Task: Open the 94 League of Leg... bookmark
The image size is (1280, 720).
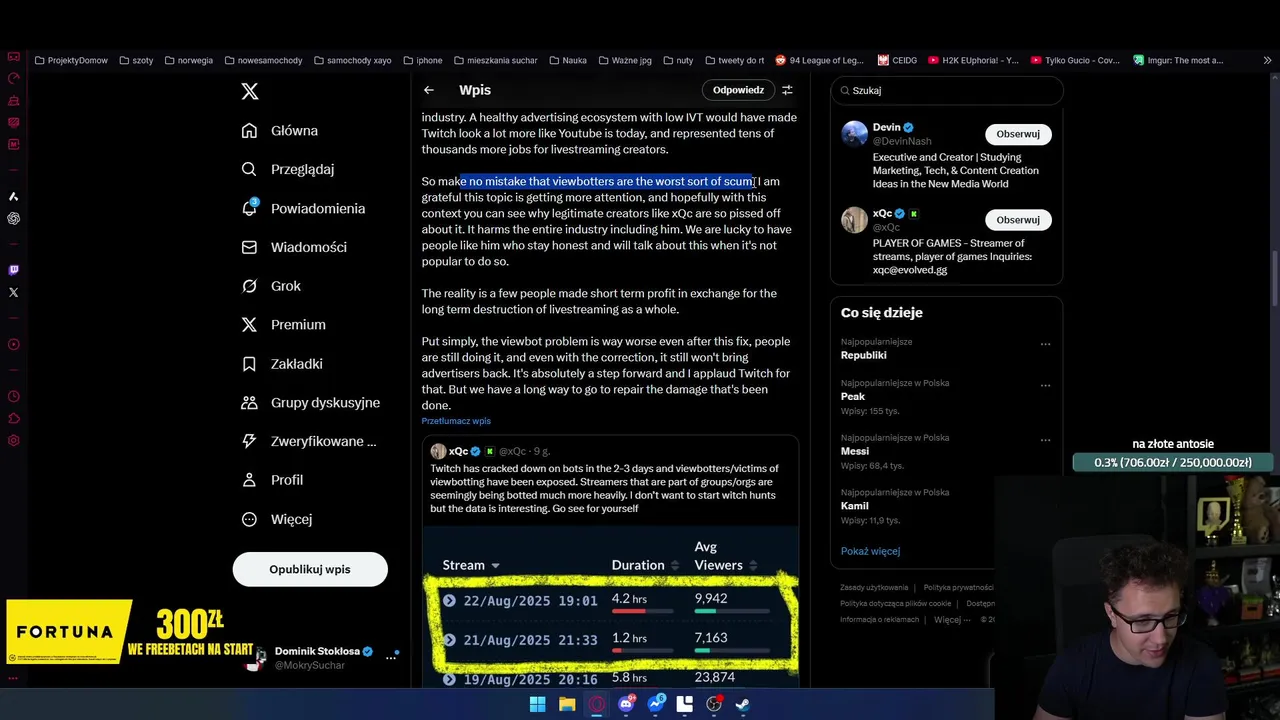Action: click(820, 60)
